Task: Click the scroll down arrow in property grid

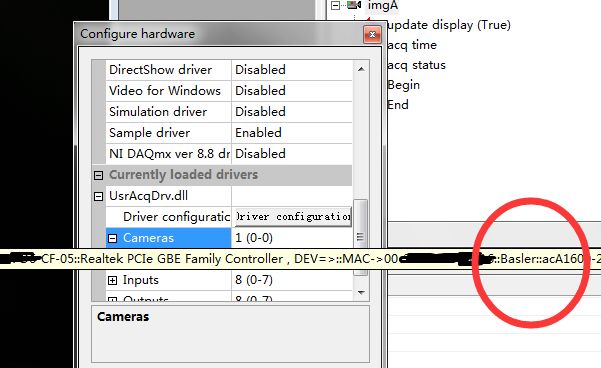Action: pyautogui.click(x=361, y=292)
